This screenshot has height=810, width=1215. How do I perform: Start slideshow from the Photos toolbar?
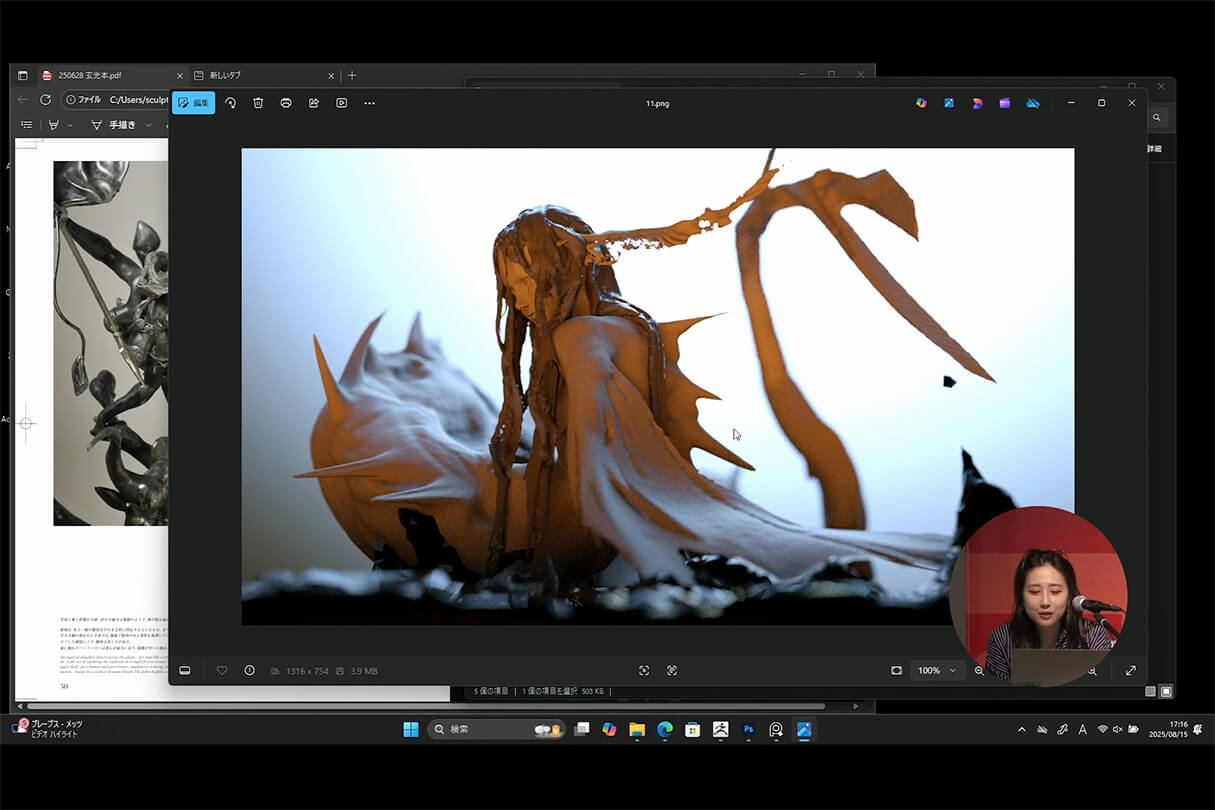point(342,103)
